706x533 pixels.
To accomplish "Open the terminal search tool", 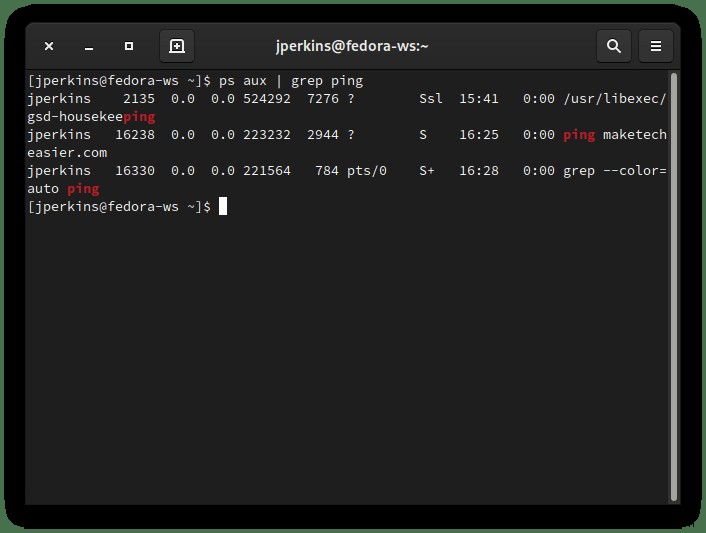I will (614, 46).
